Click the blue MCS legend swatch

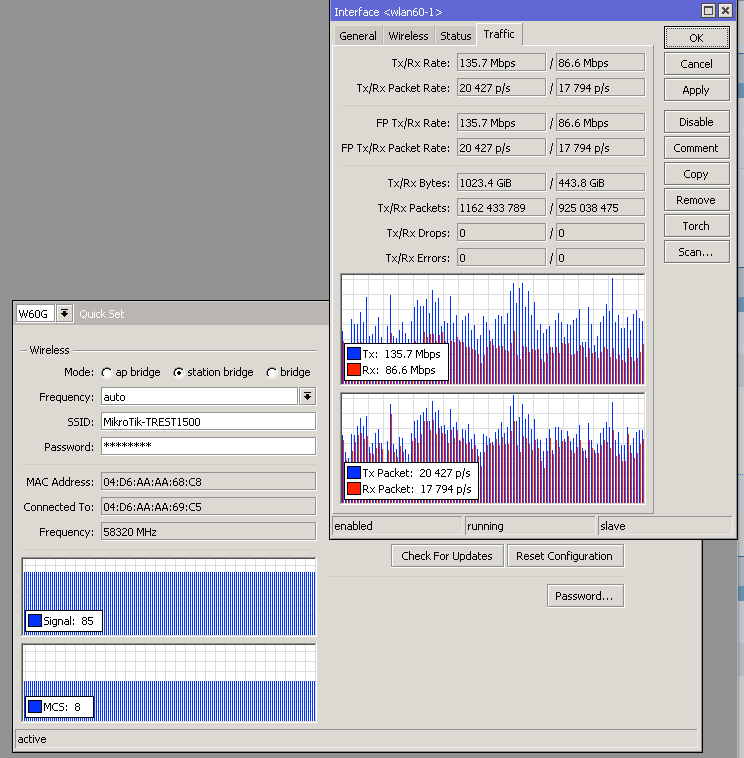(35, 707)
